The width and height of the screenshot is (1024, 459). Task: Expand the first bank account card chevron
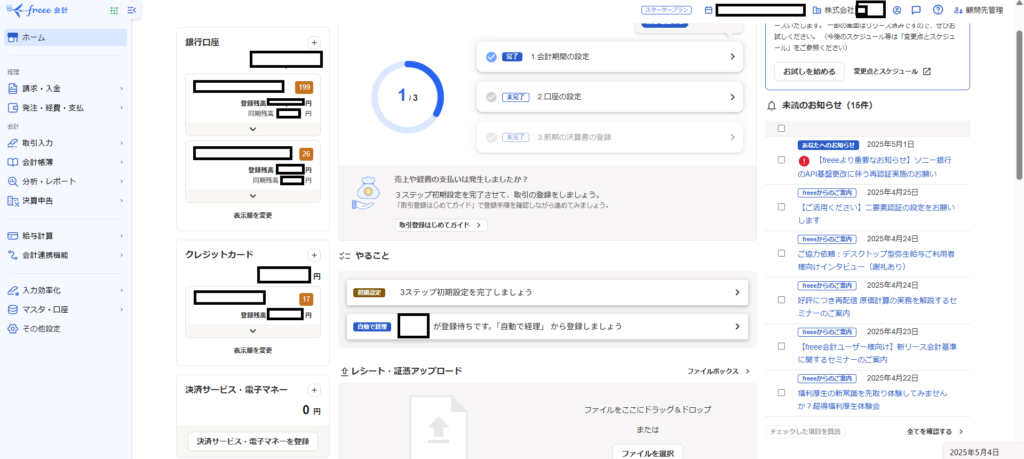pos(253,129)
